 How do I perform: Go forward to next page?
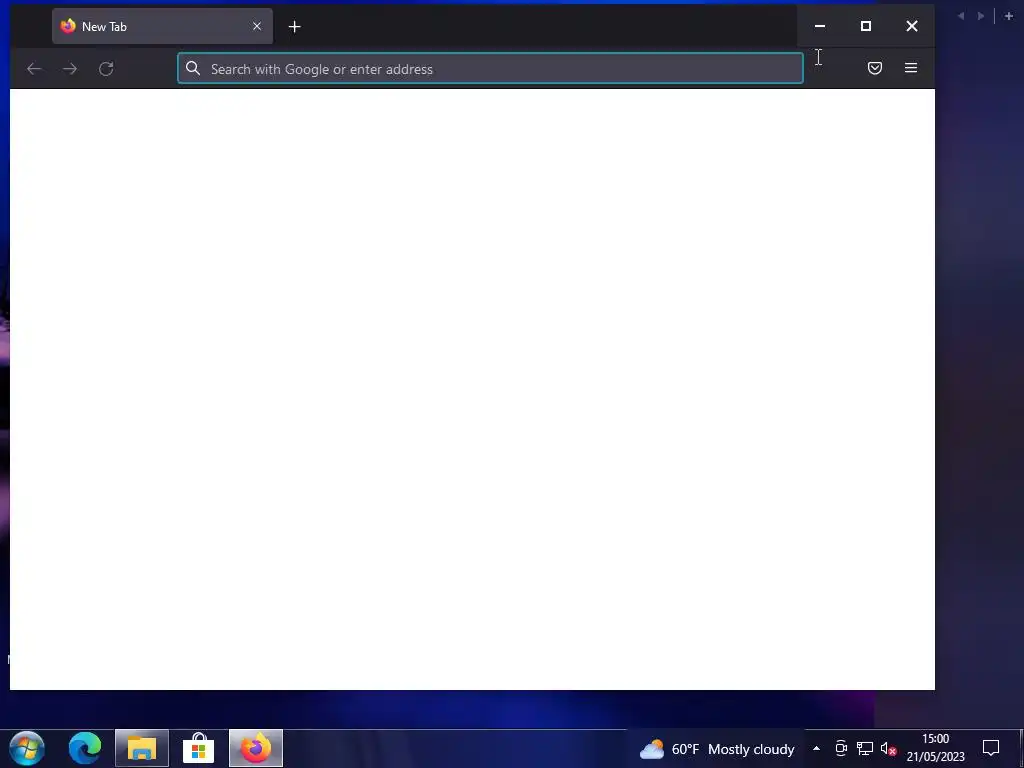point(70,69)
